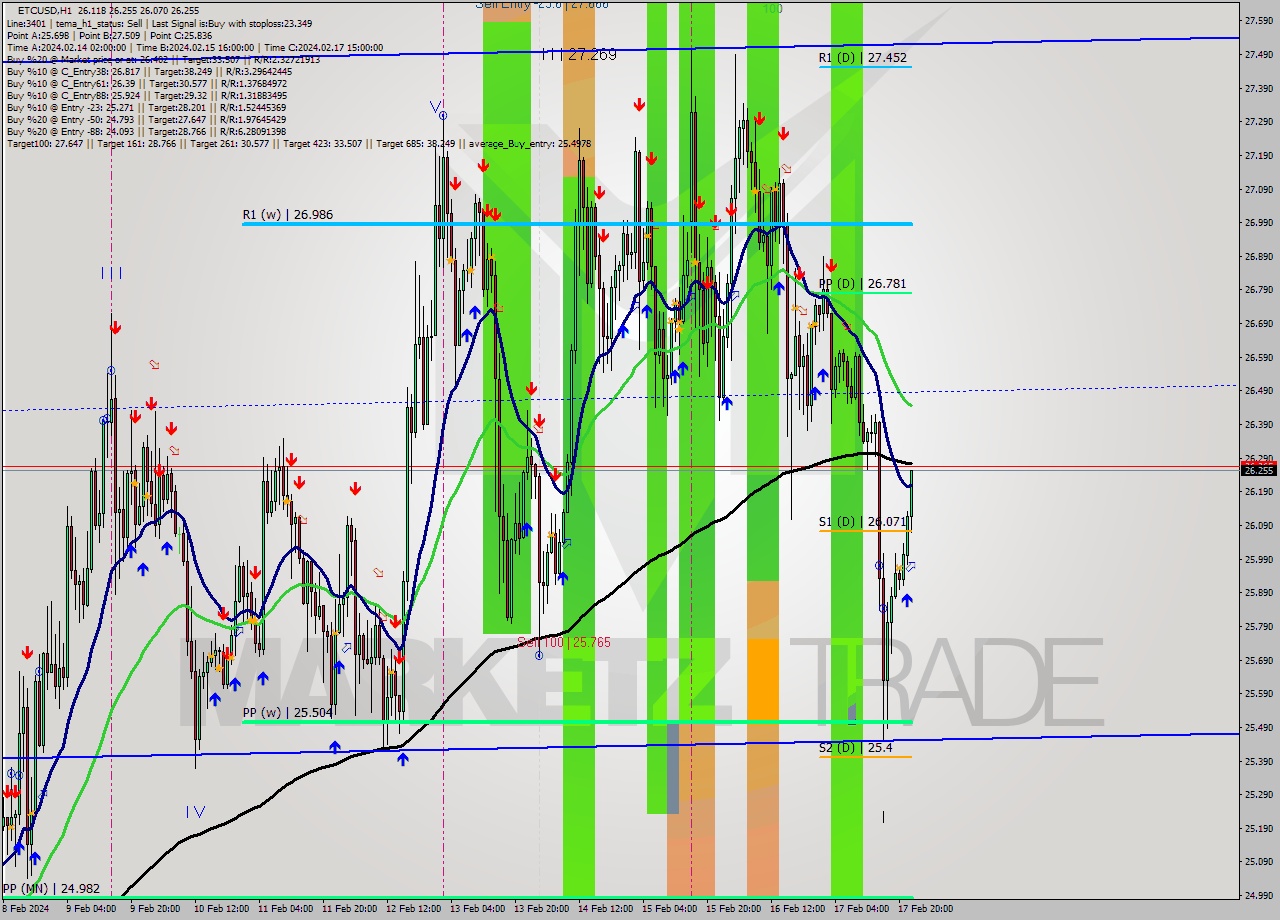Viewport: 1280px width, 920px height.
Task: Click the '16 Feb 12:00' time label
Action: pyautogui.click(x=797, y=909)
